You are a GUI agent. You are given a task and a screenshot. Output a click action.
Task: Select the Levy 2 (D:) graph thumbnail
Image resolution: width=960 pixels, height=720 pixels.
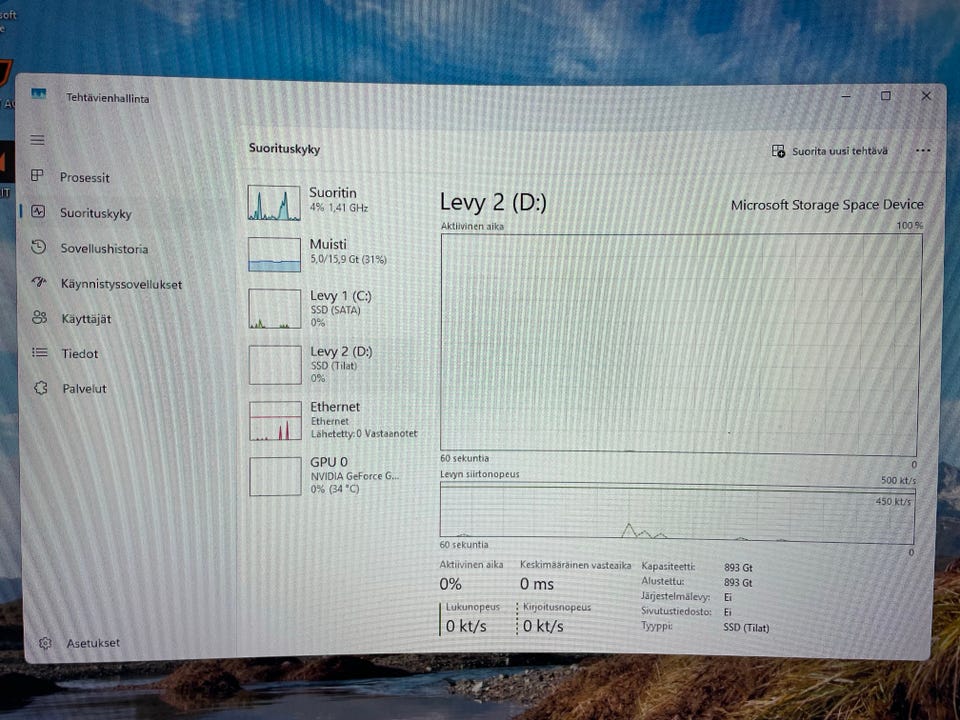click(x=275, y=365)
